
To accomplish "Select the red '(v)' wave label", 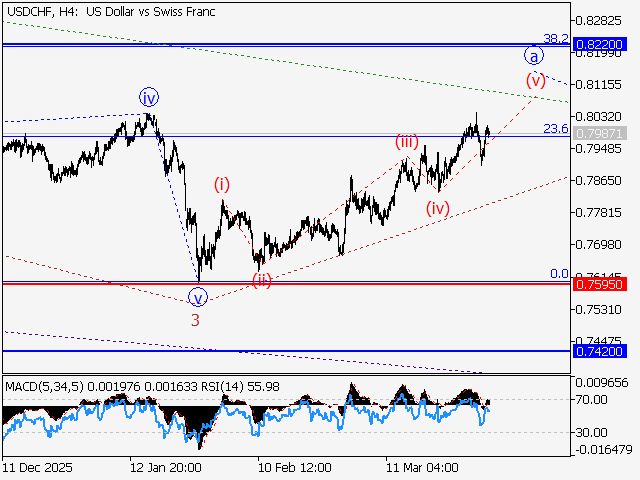I will pyautogui.click(x=537, y=80).
